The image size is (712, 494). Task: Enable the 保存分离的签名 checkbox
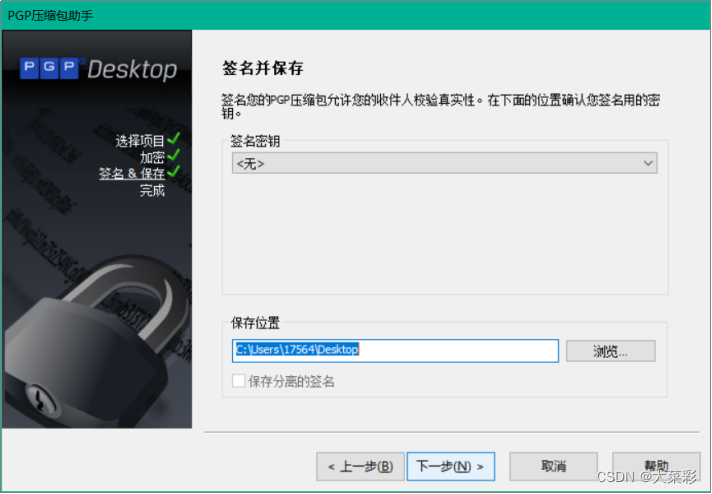point(238,380)
